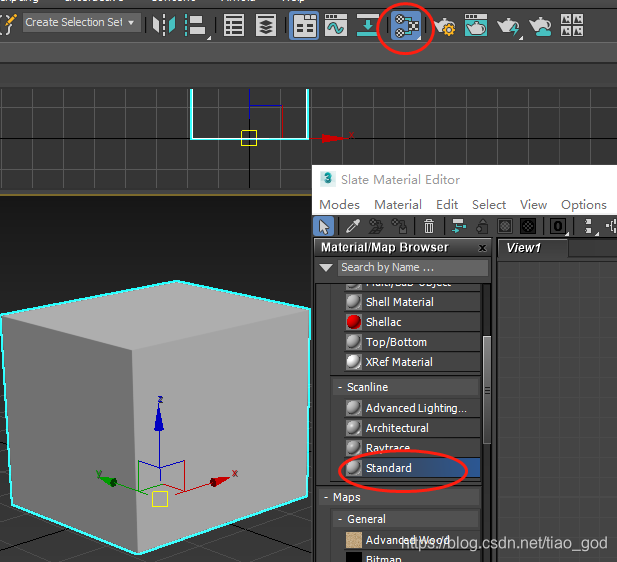Select XRef Material entry
617x562 pixels.
pos(412,362)
